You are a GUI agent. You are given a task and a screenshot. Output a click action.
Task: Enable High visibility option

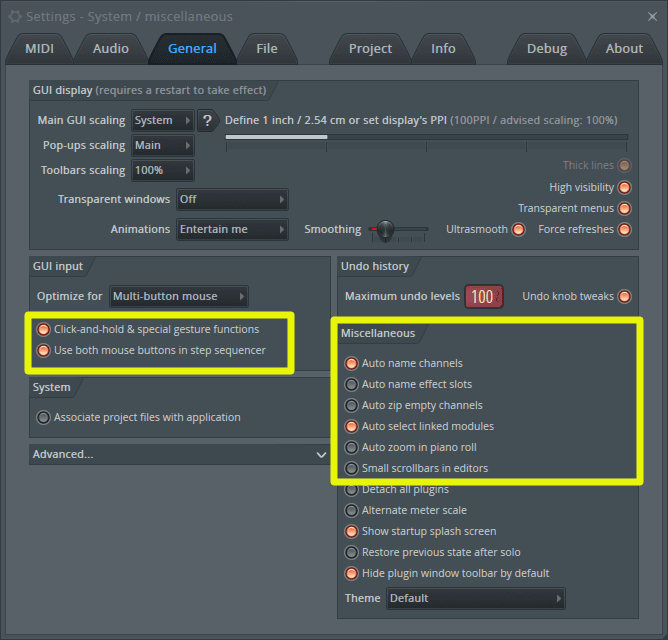(x=624, y=187)
